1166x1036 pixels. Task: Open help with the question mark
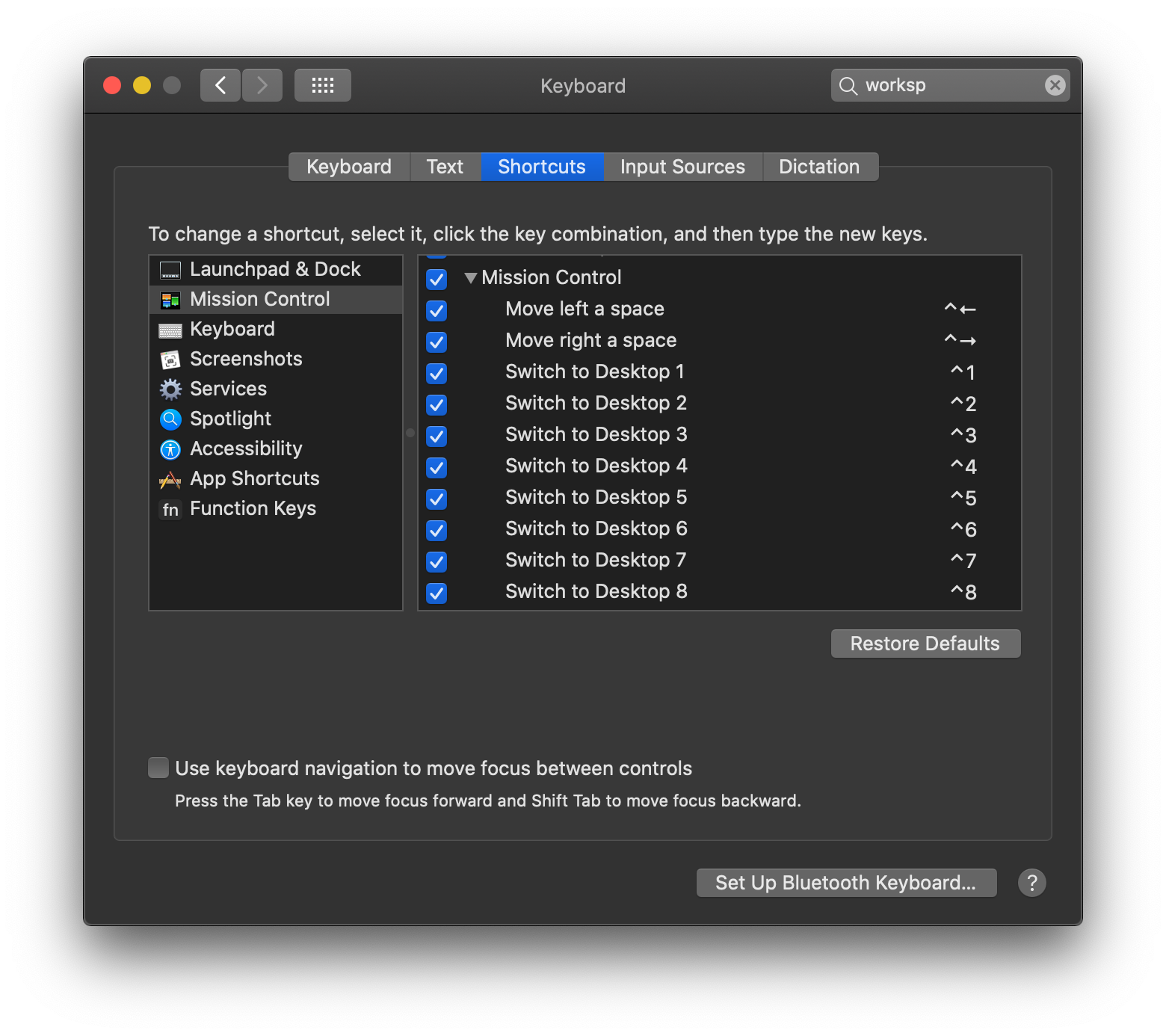1031,883
